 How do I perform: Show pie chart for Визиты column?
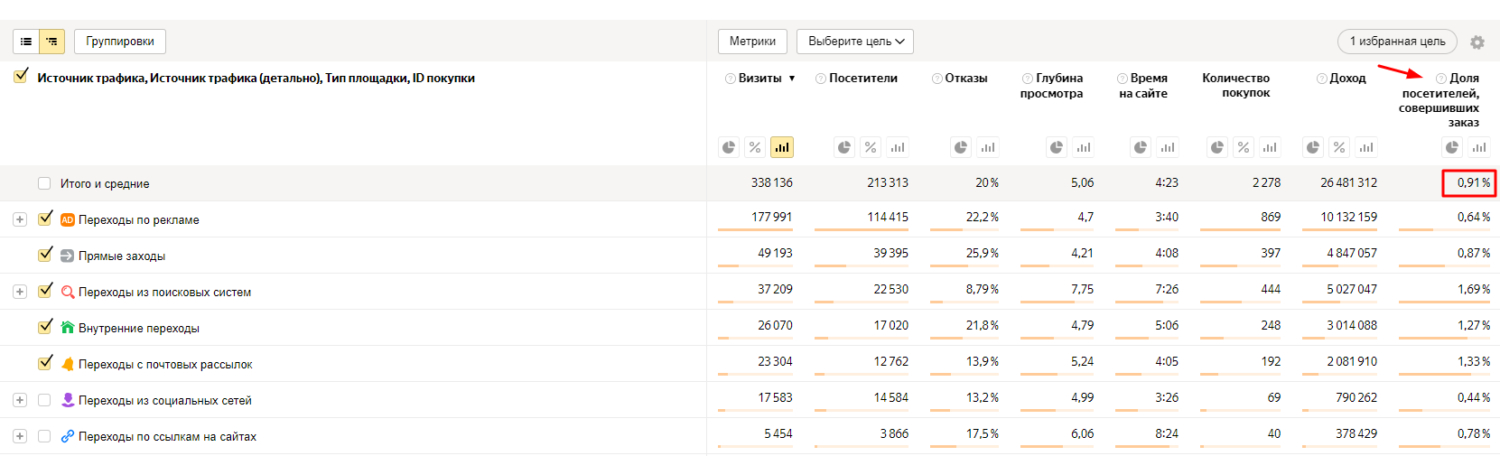coord(730,147)
